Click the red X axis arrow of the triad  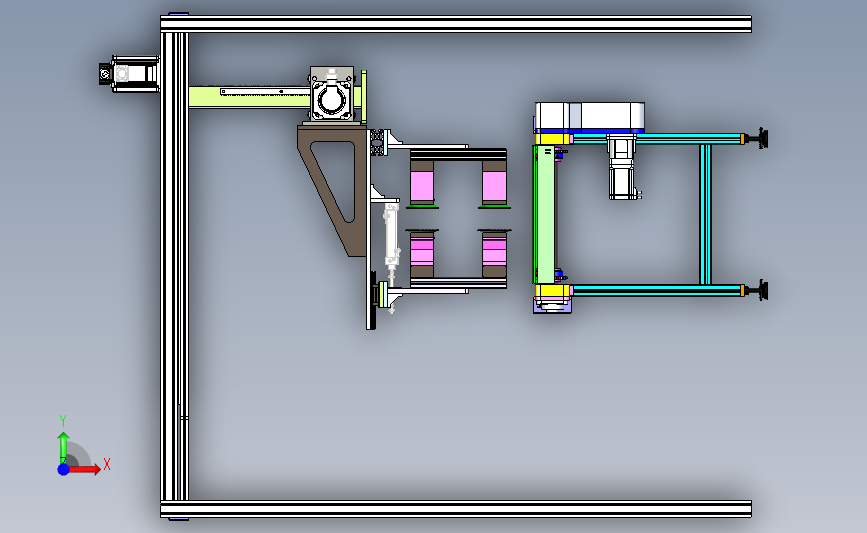coord(84,469)
